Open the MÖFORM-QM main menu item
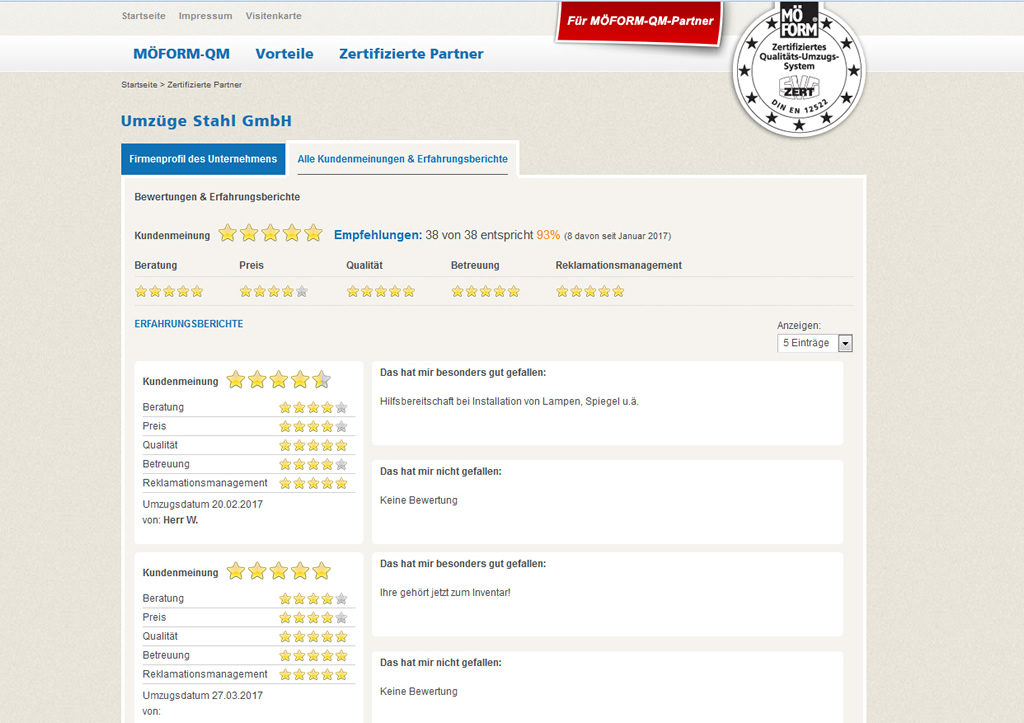 pyautogui.click(x=182, y=54)
